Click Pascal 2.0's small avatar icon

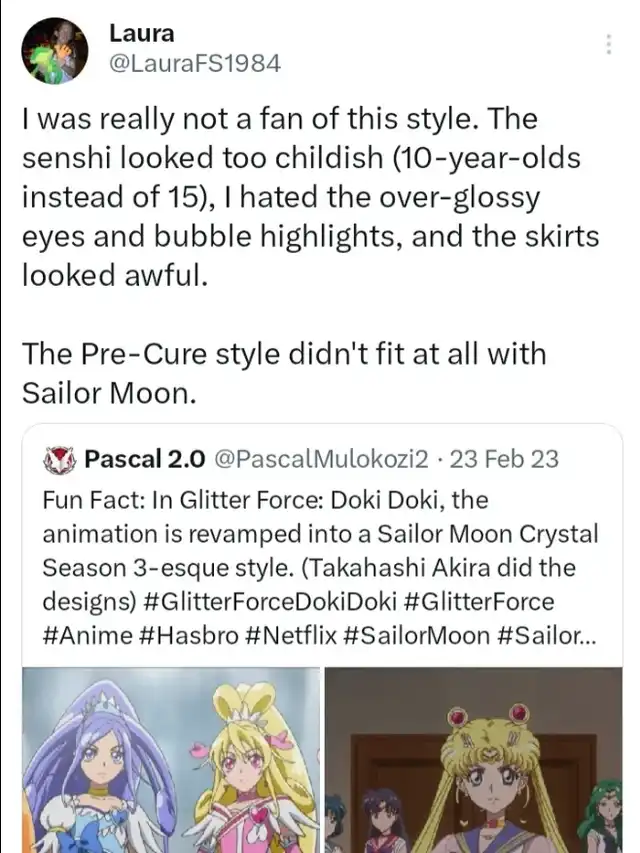[62, 459]
